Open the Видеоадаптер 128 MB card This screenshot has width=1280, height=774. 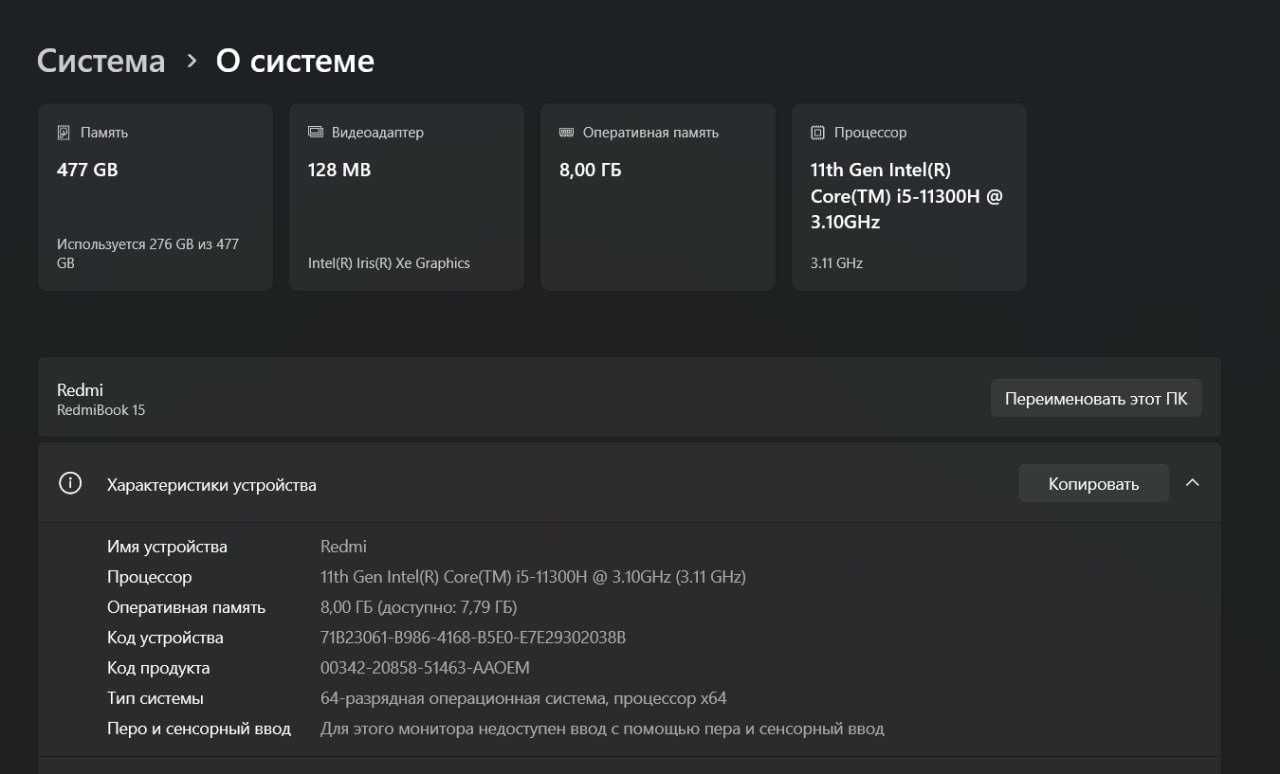406,197
